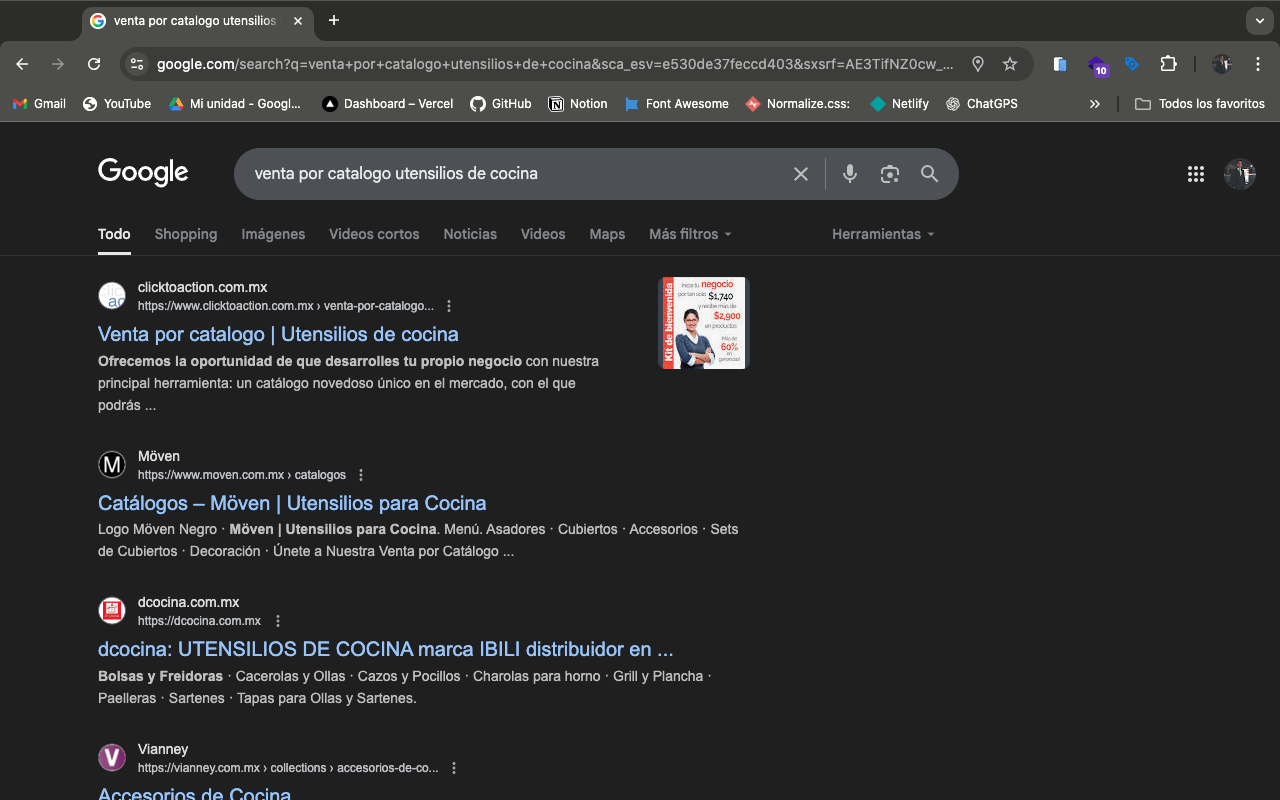Switch to the Maps tab
Viewport: 1280px width, 800px height.
(607, 234)
